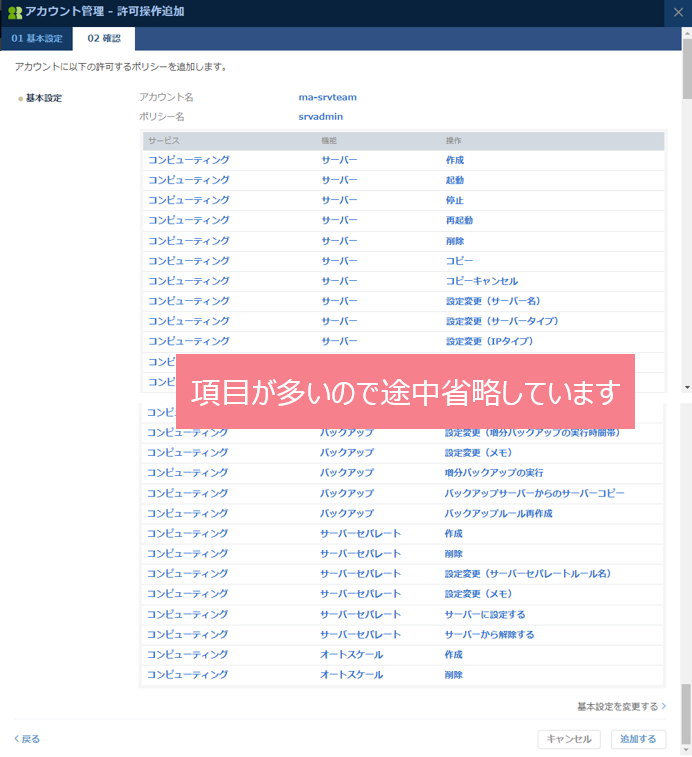Click the policy name srvadmin
692x757 pixels.
(319, 116)
